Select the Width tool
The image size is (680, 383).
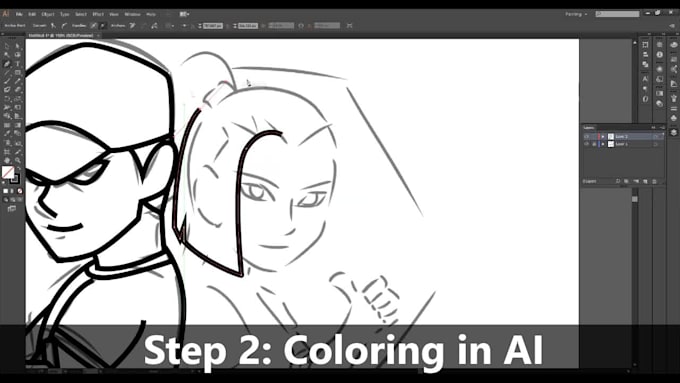tap(7, 108)
